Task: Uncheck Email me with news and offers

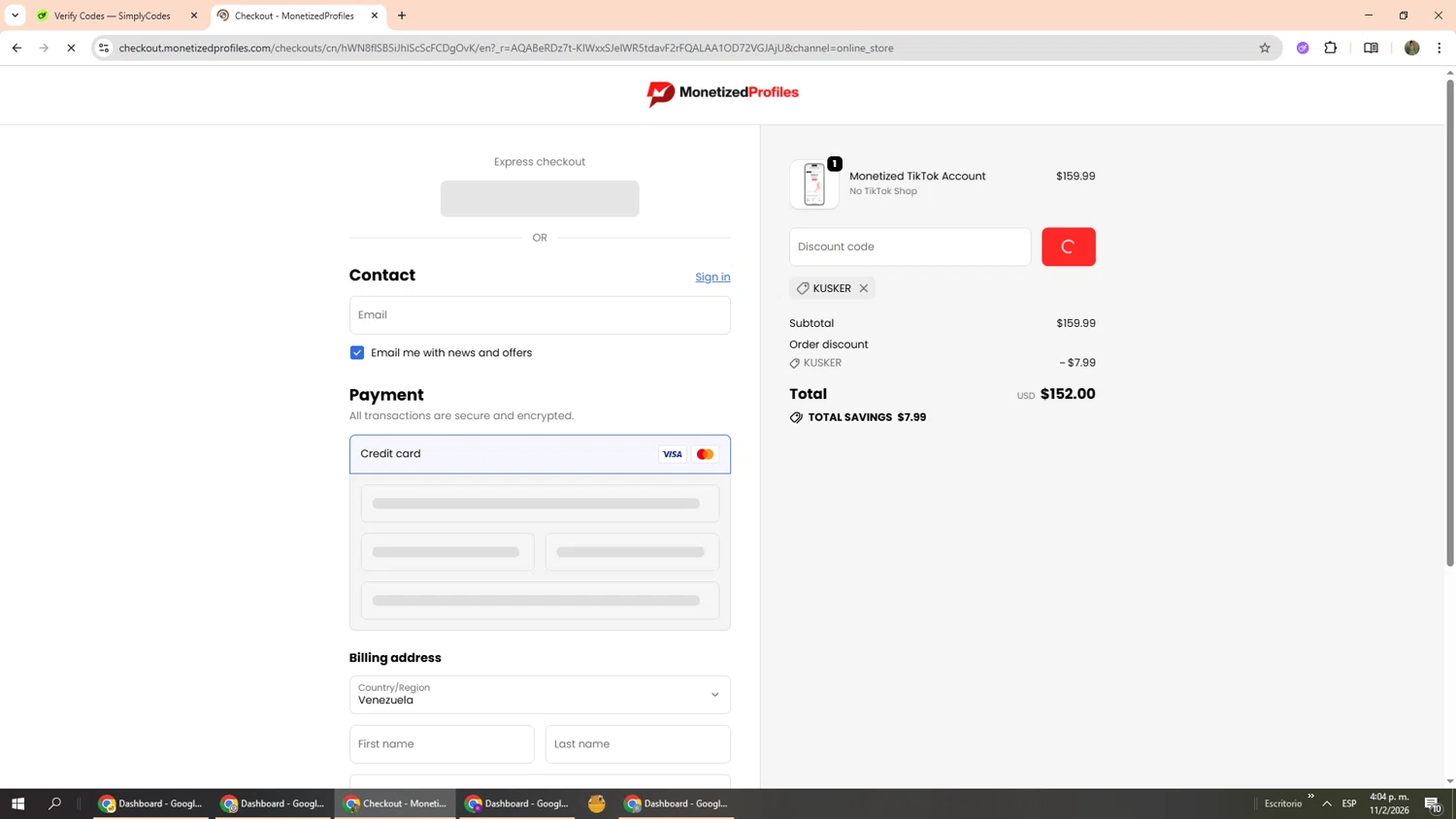Action: tap(357, 352)
